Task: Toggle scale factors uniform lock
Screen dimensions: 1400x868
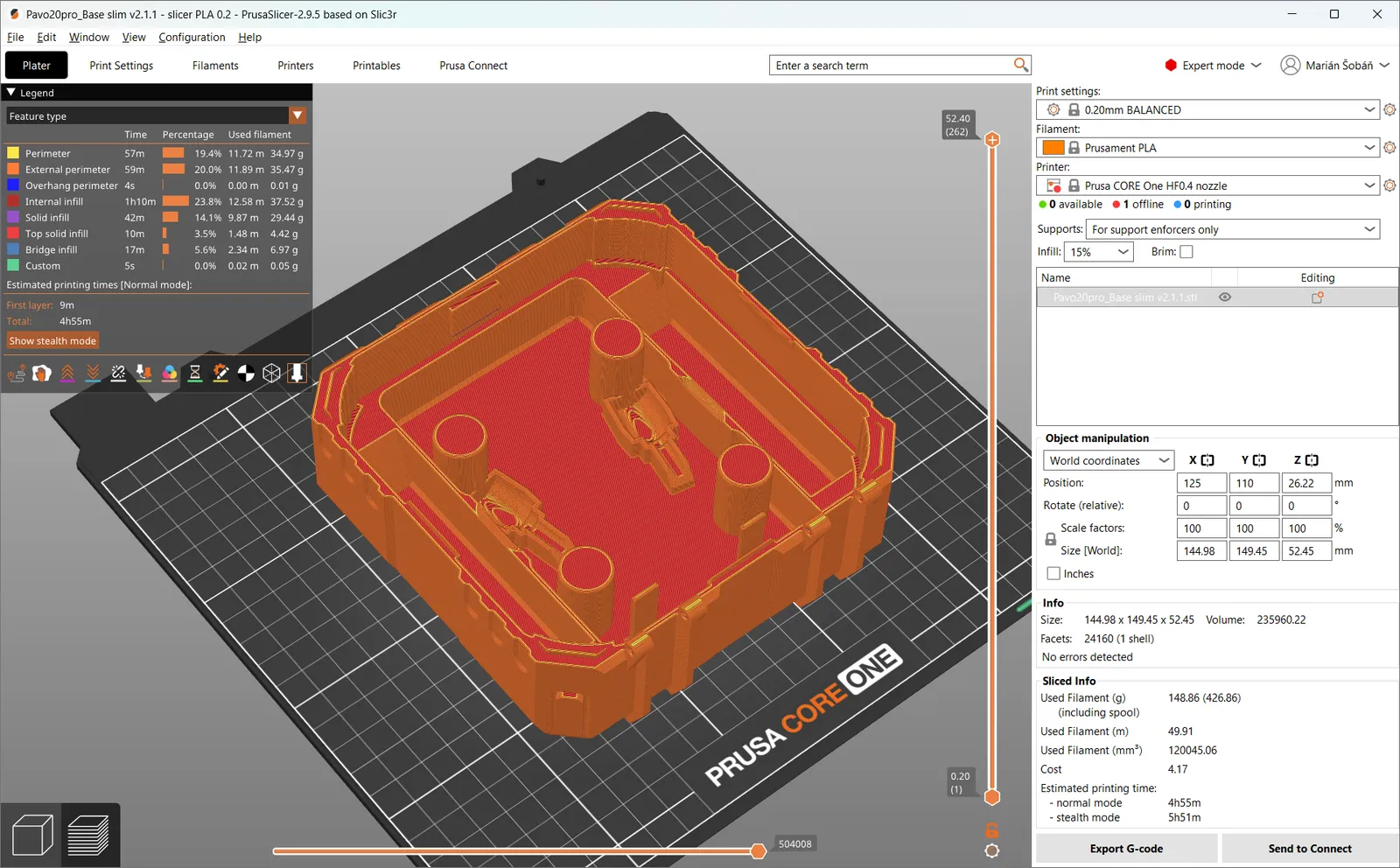Action: 1051,540
